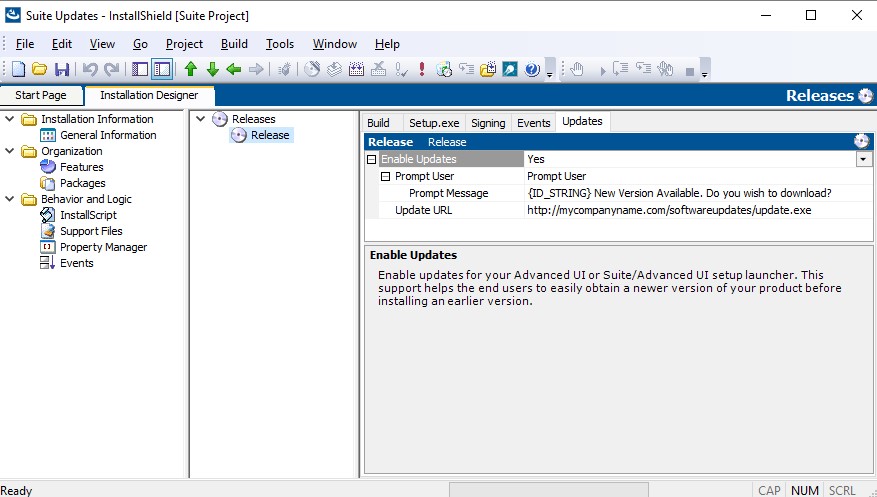
Task: Click the red exclamation run icon
Action: coord(422,69)
